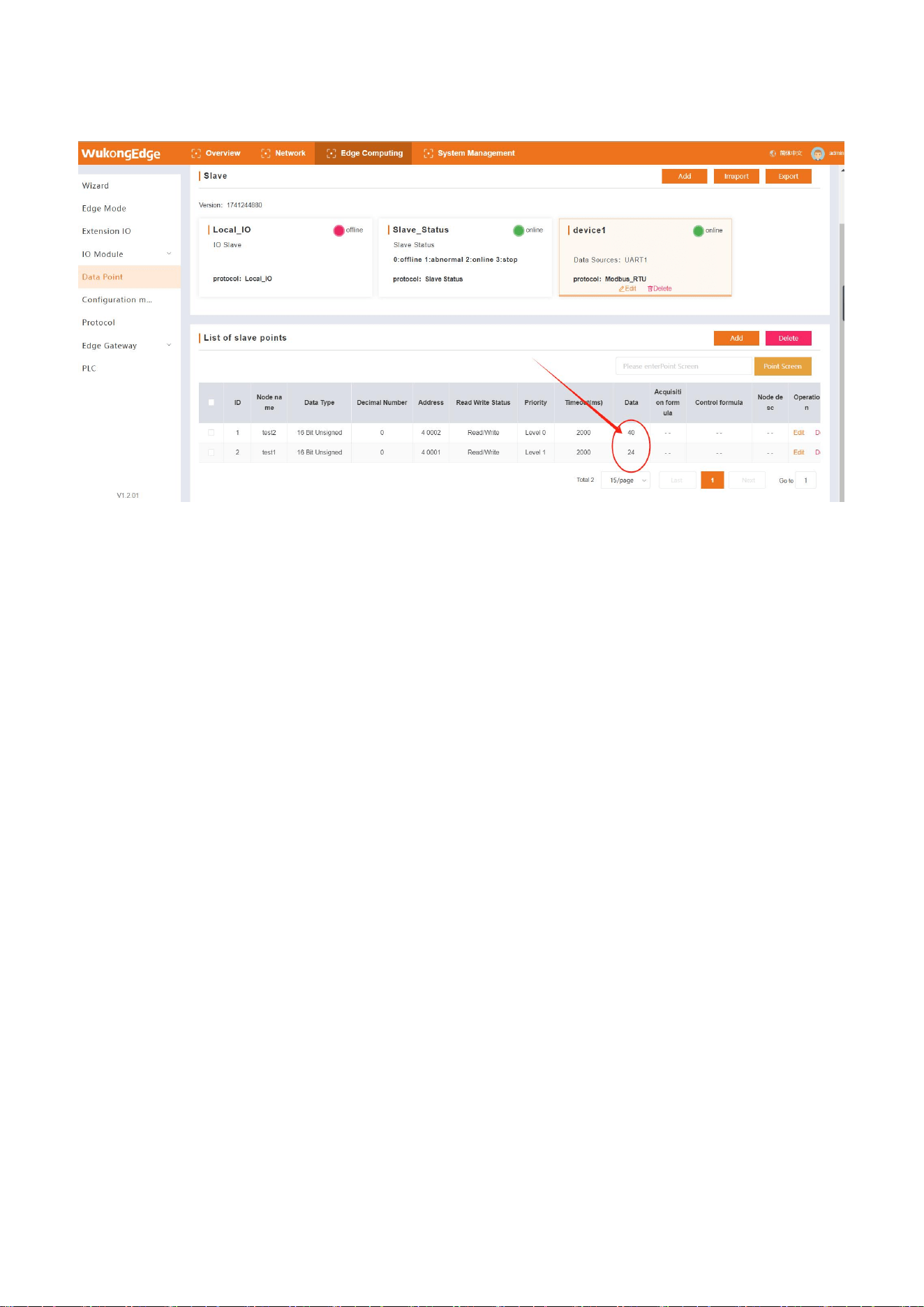Click data value 24
Viewport: 924px width, 1307px height.
tap(631, 452)
